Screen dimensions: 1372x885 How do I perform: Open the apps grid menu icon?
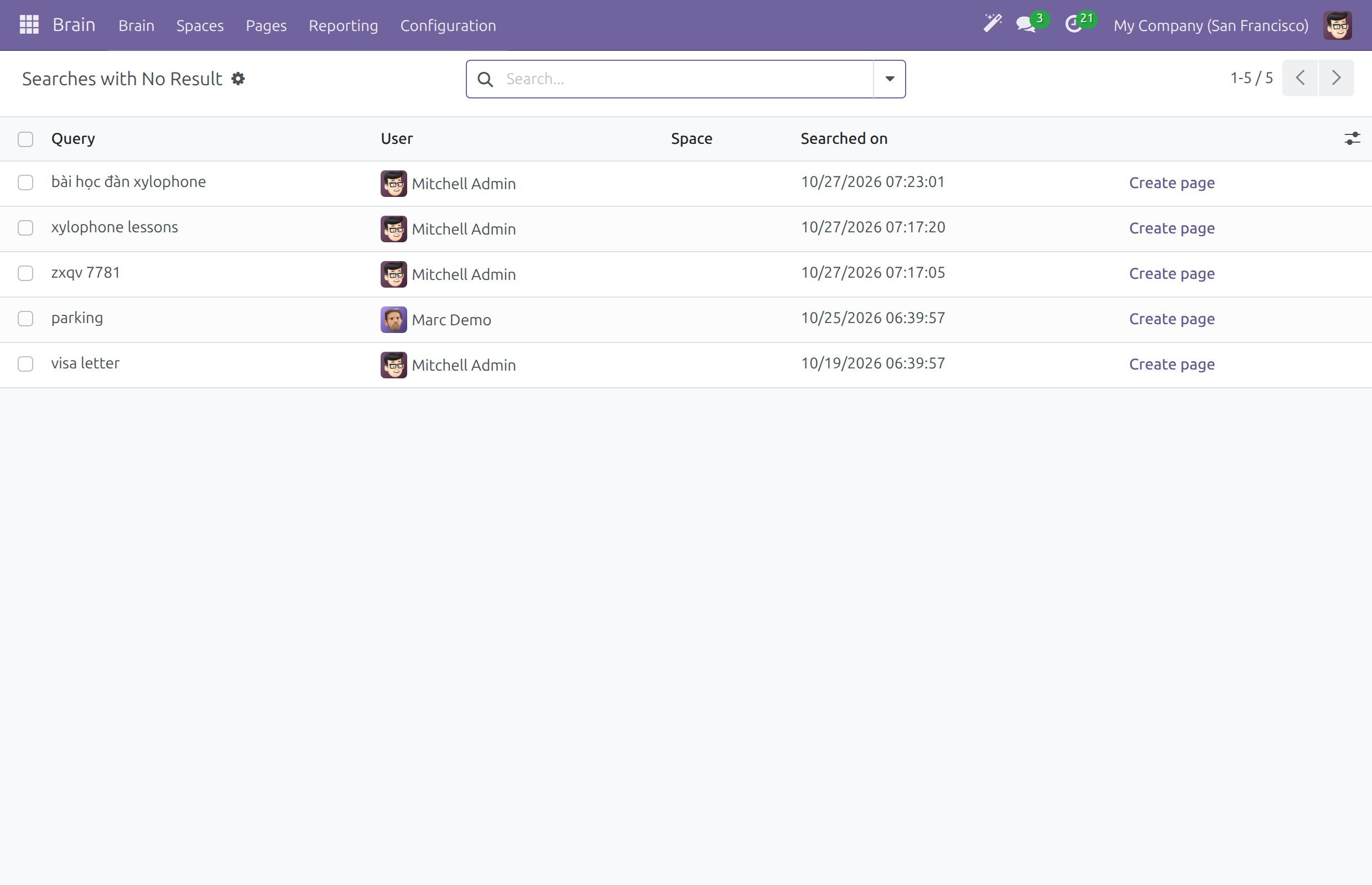click(x=29, y=25)
